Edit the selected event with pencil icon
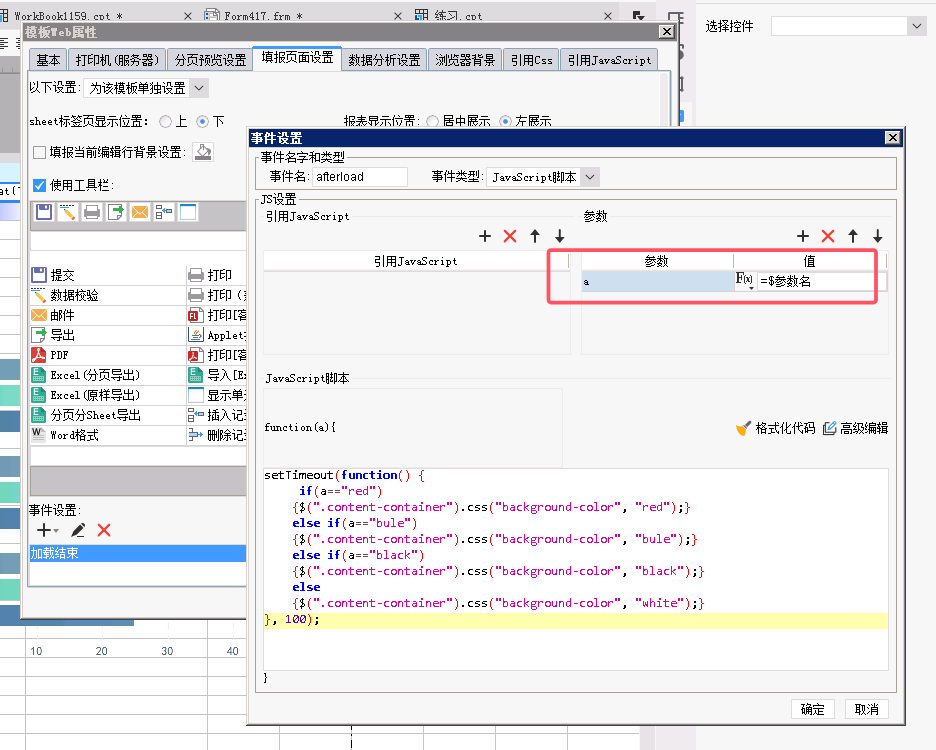 click(x=78, y=530)
